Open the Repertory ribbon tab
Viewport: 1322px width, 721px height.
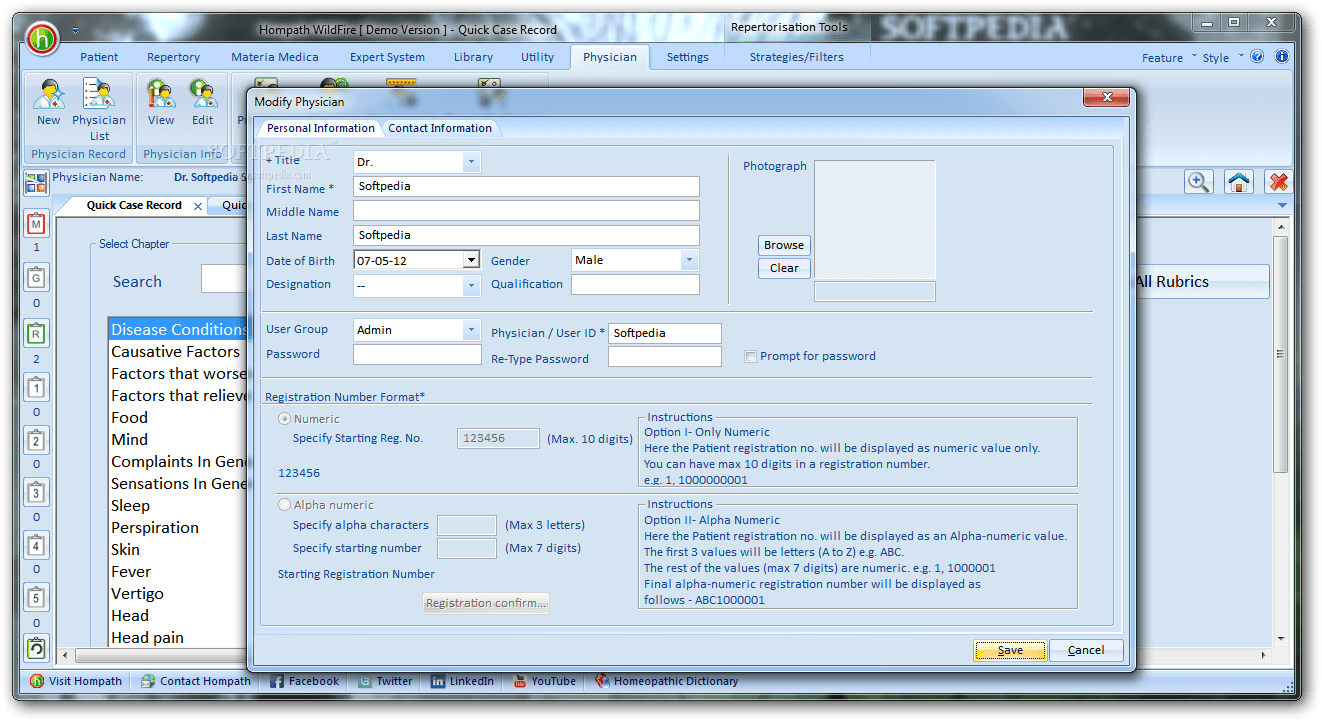(x=172, y=57)
